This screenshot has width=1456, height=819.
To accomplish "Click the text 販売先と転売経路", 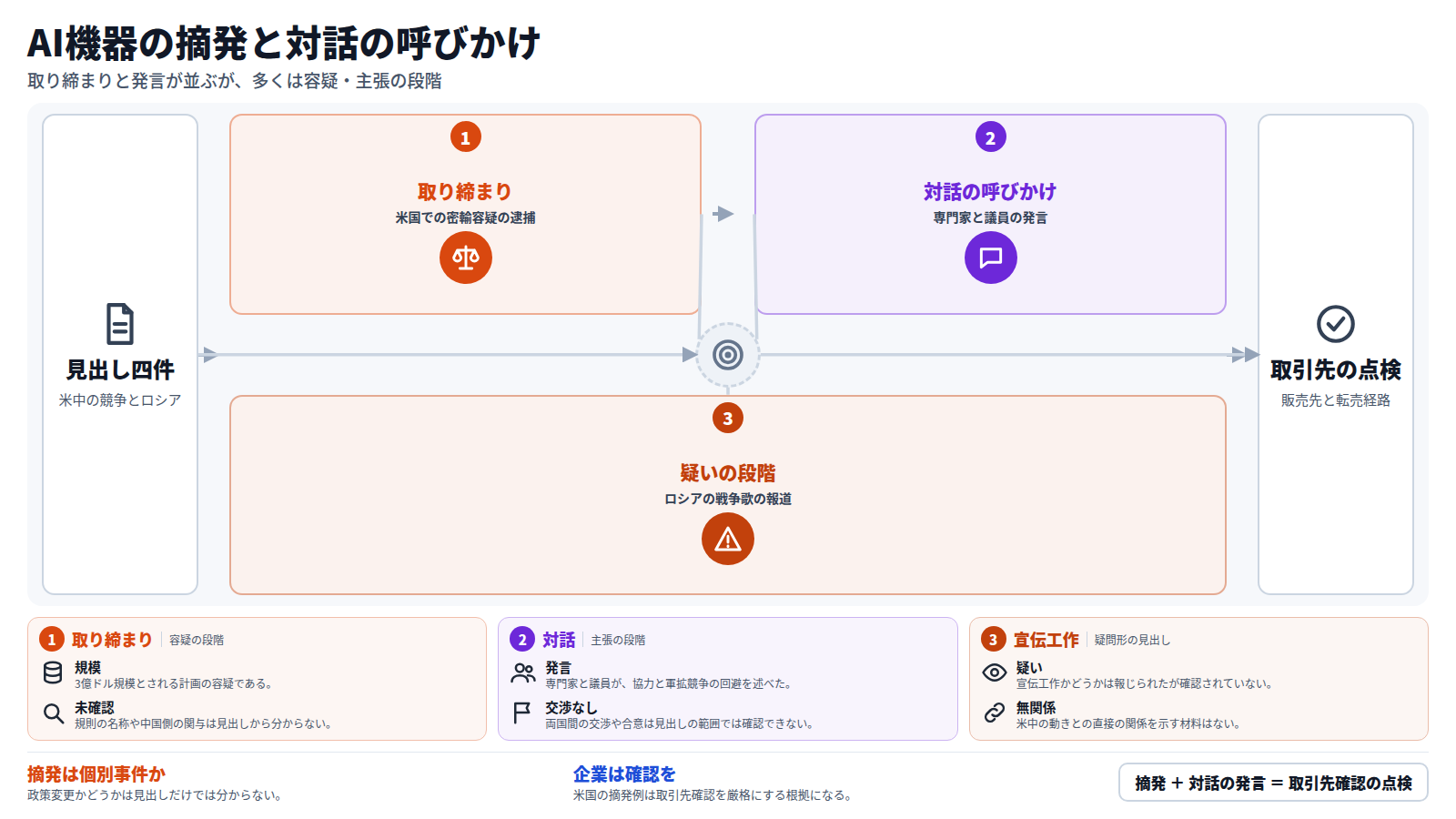I will pos(1335,399).
